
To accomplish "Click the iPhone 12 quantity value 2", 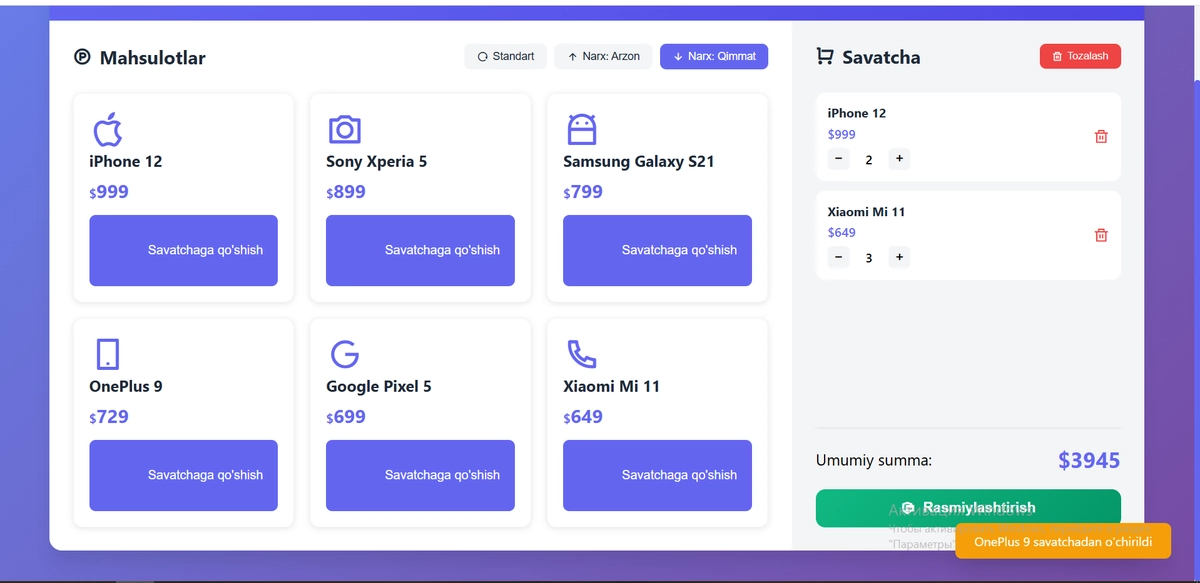I will 868,160.
